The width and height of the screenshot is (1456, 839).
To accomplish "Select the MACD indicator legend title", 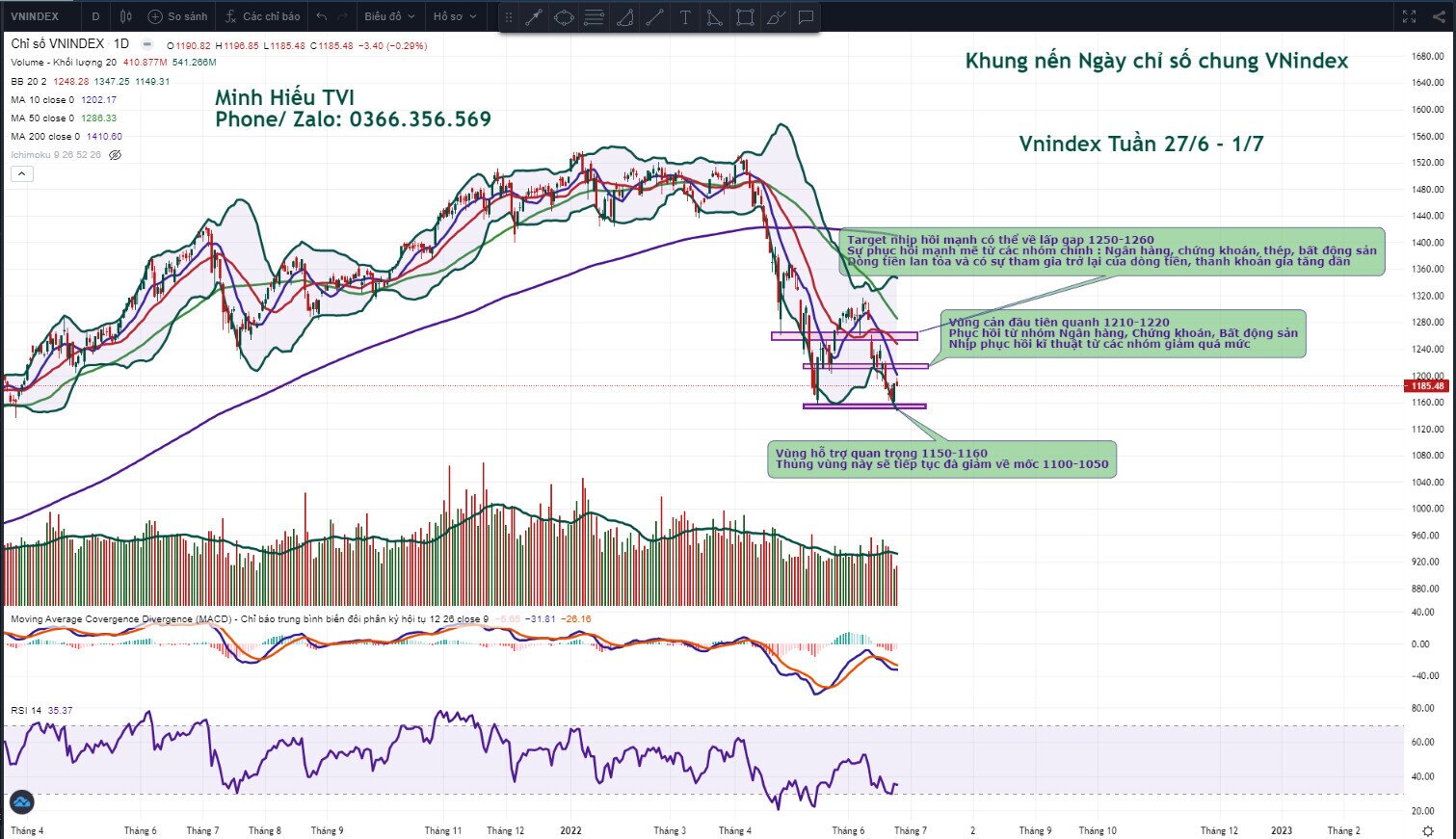I will 251,619.
